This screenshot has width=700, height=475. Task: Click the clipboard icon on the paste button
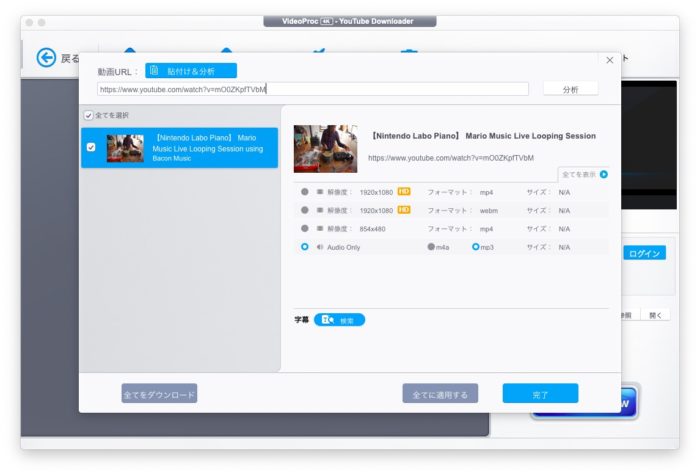click(154, 71)
